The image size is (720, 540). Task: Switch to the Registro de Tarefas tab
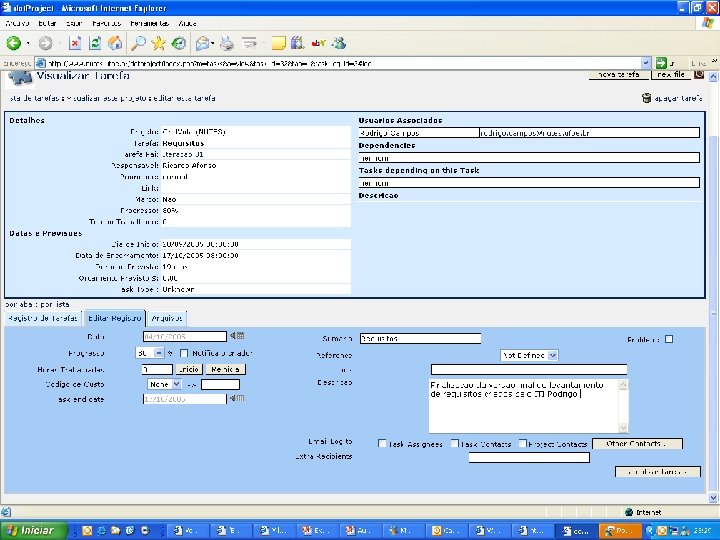(x=43, y=318)
